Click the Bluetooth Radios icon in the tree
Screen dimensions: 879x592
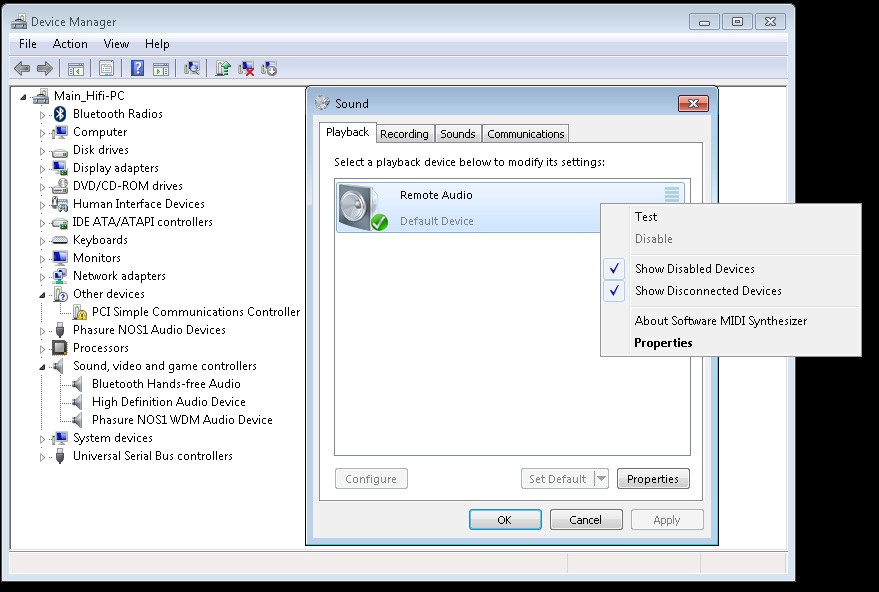pyautogui.click(x=60, y=114)
